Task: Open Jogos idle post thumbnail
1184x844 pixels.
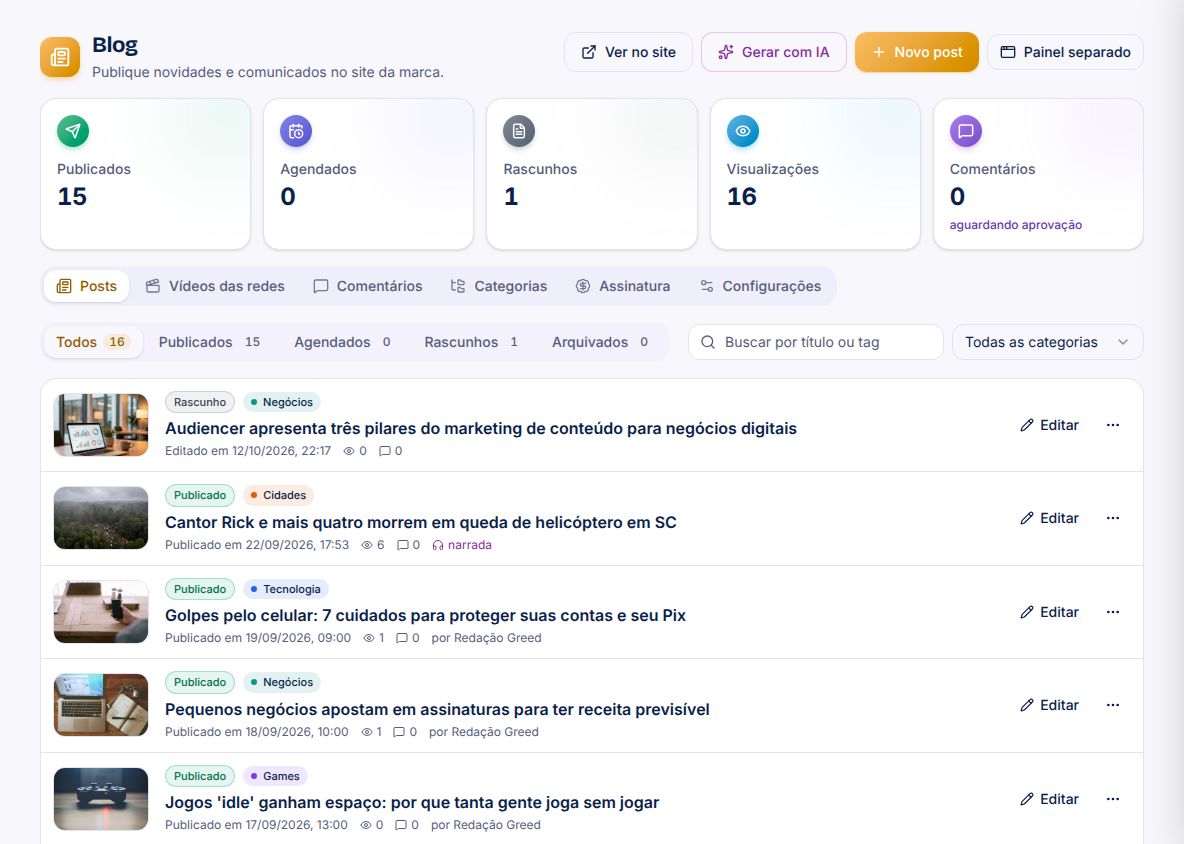Action: click(x=101, y=799)
